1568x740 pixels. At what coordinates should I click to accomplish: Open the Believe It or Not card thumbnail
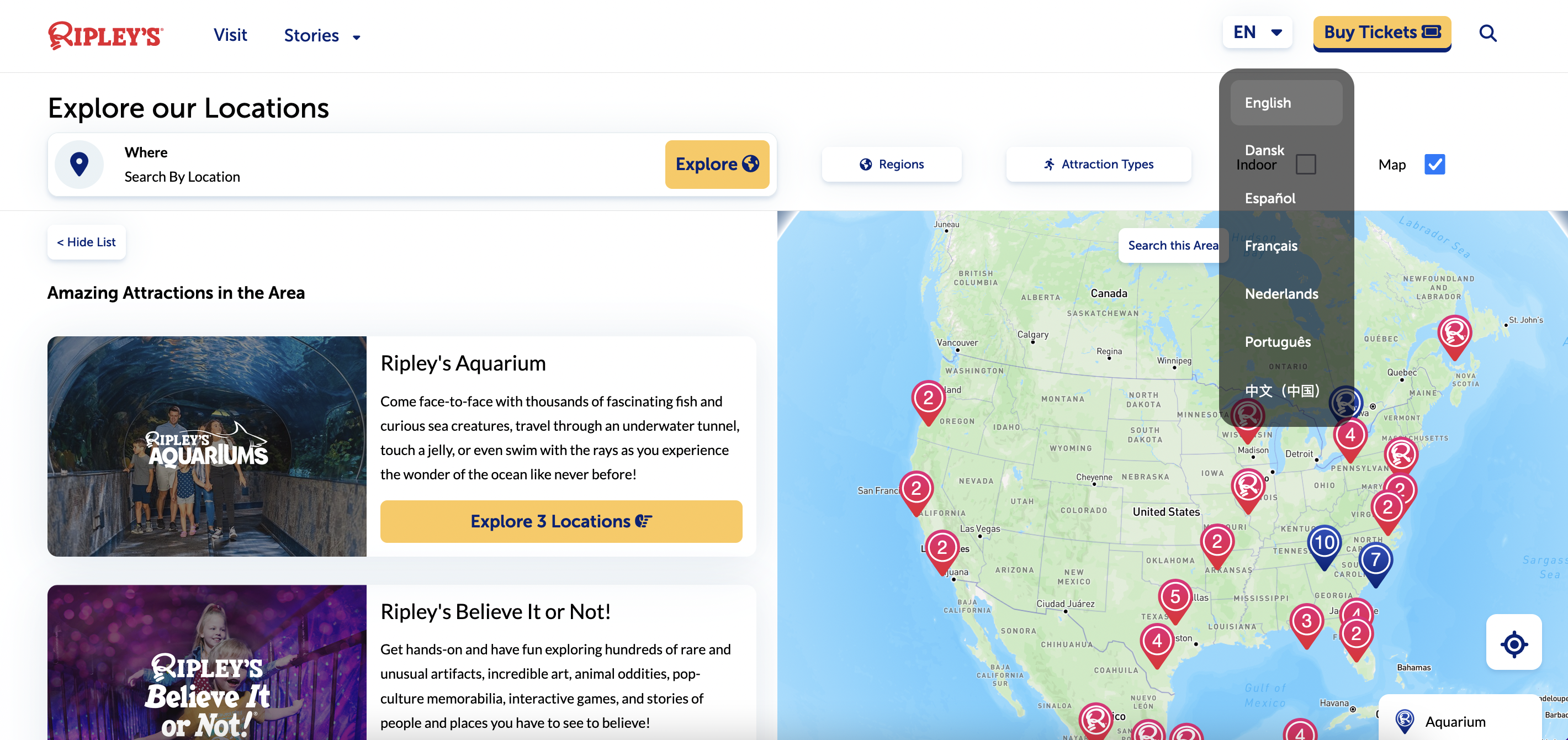[207, 663]
